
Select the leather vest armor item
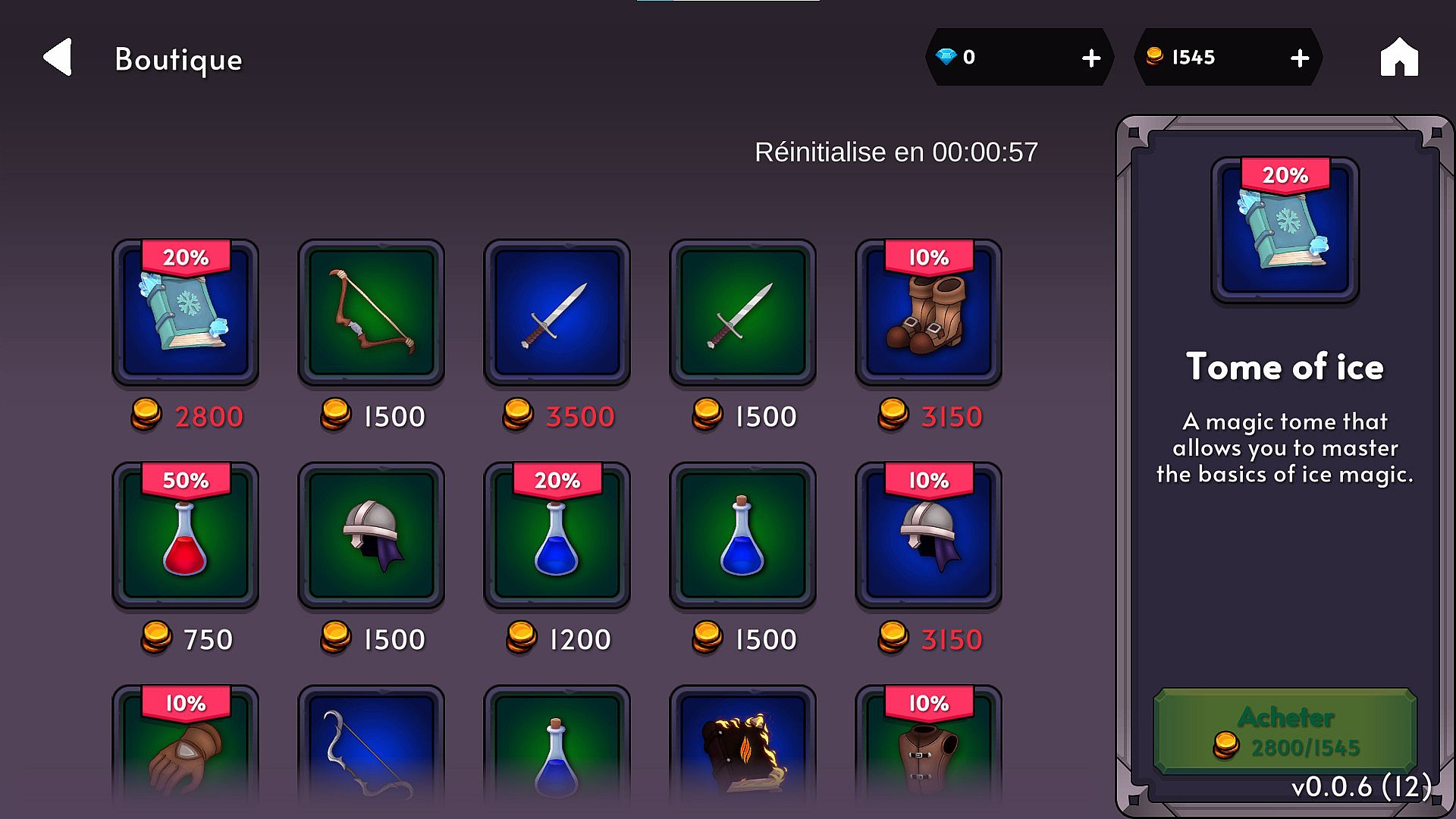point(929,747)
